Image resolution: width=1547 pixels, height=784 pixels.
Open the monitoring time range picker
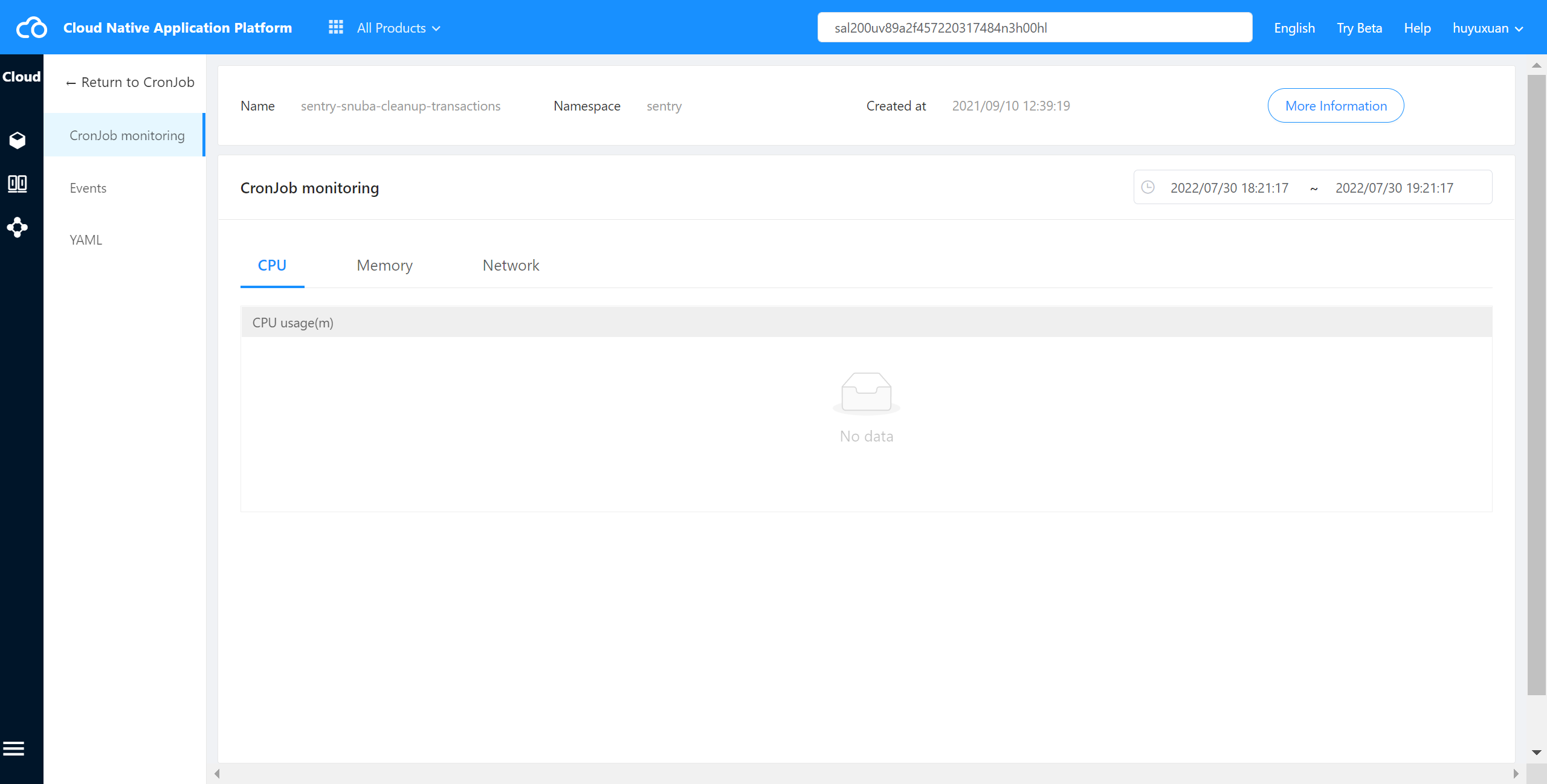click(x=1313, y=187)
